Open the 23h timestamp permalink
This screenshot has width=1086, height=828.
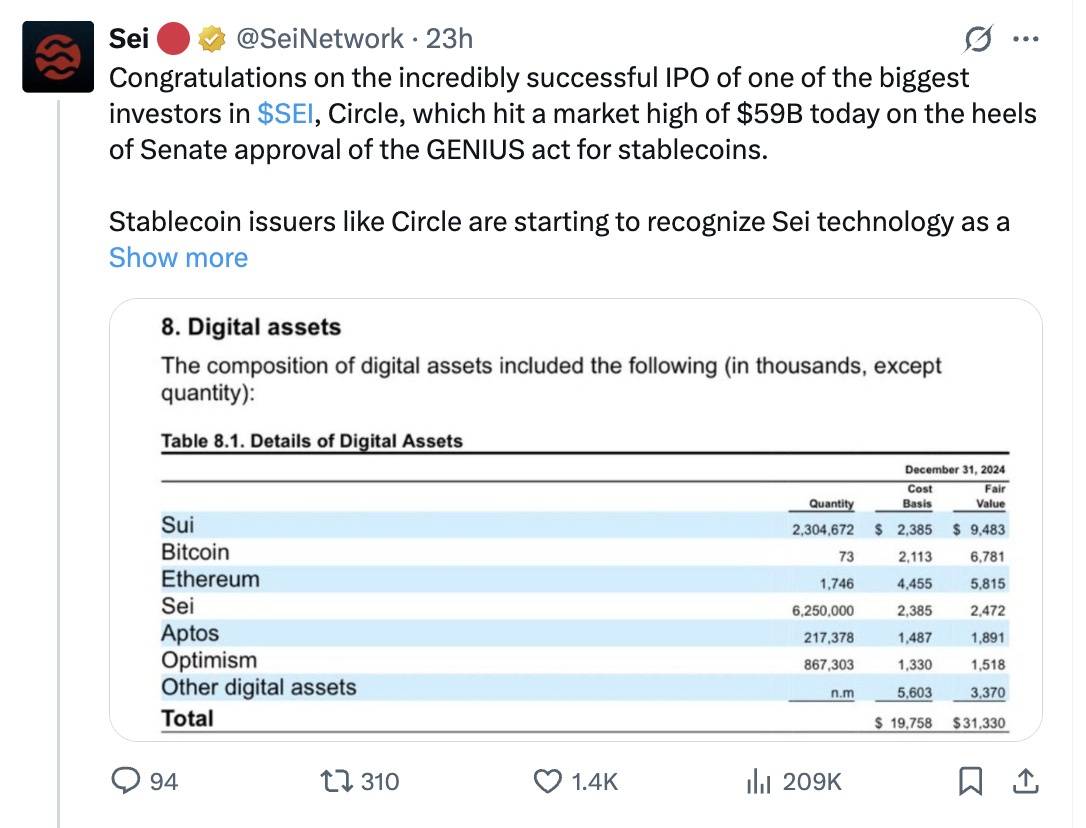[449, 39]
